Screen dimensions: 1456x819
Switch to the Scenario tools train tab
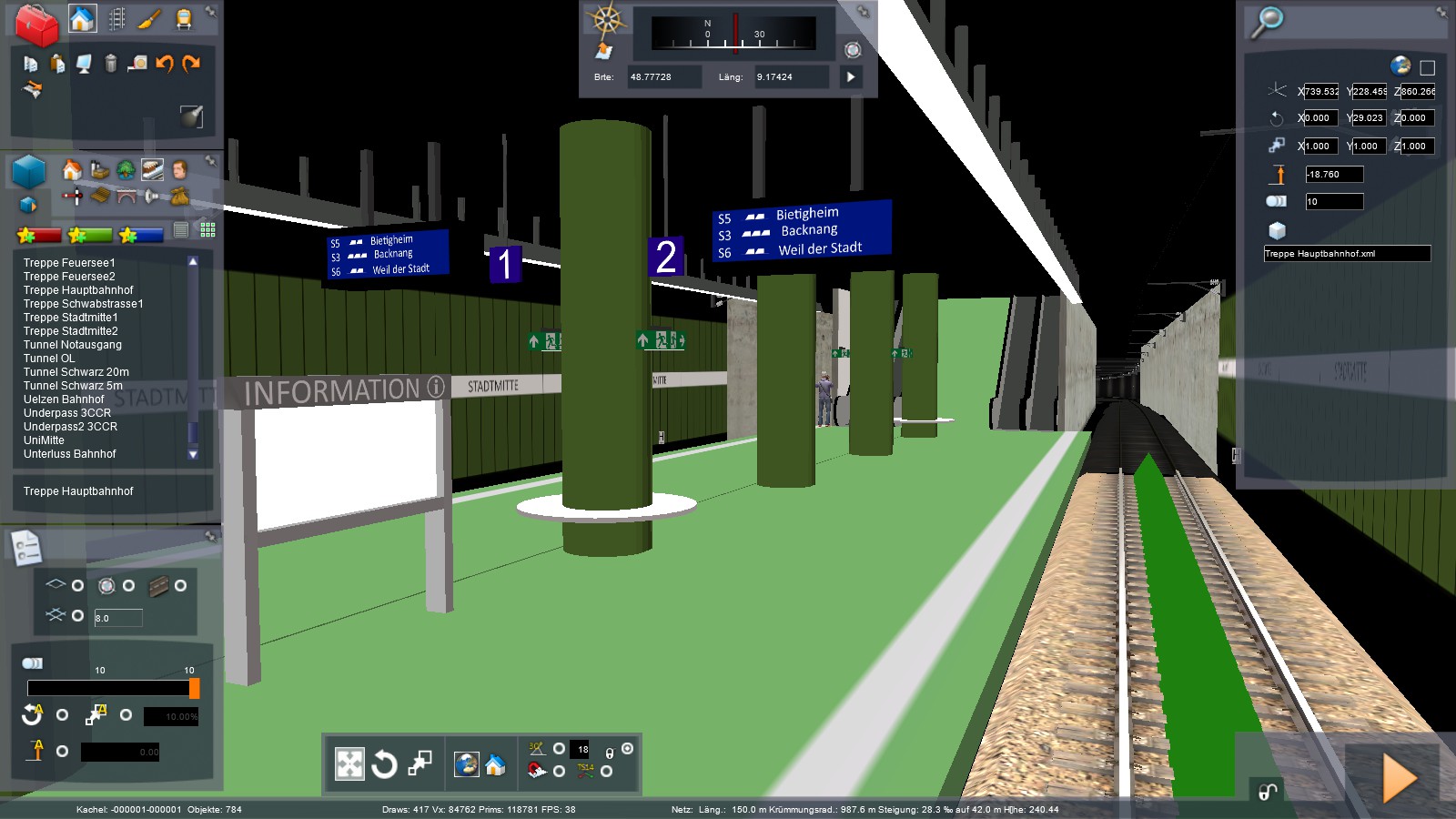coord(184,19)
